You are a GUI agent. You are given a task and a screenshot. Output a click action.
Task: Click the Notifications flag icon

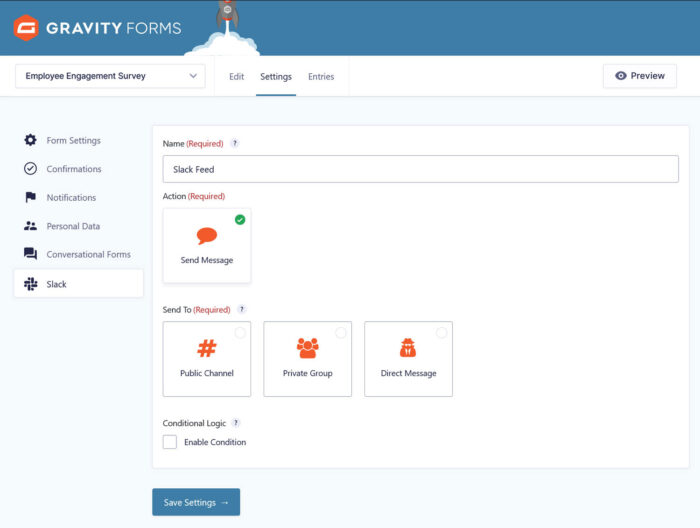(x=30, y=197)
